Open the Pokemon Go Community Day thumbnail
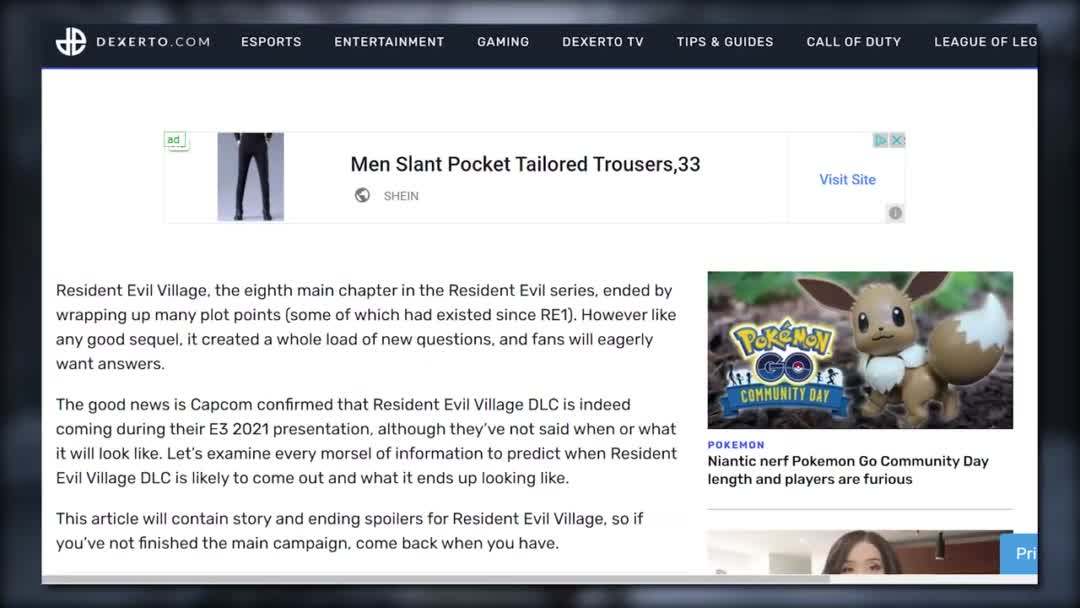The image size is (1080, 608). [860, 350]
